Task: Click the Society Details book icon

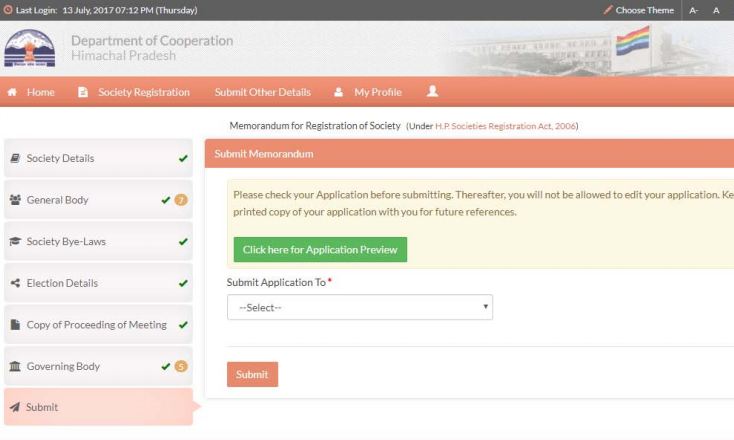Action: point(15,158)
